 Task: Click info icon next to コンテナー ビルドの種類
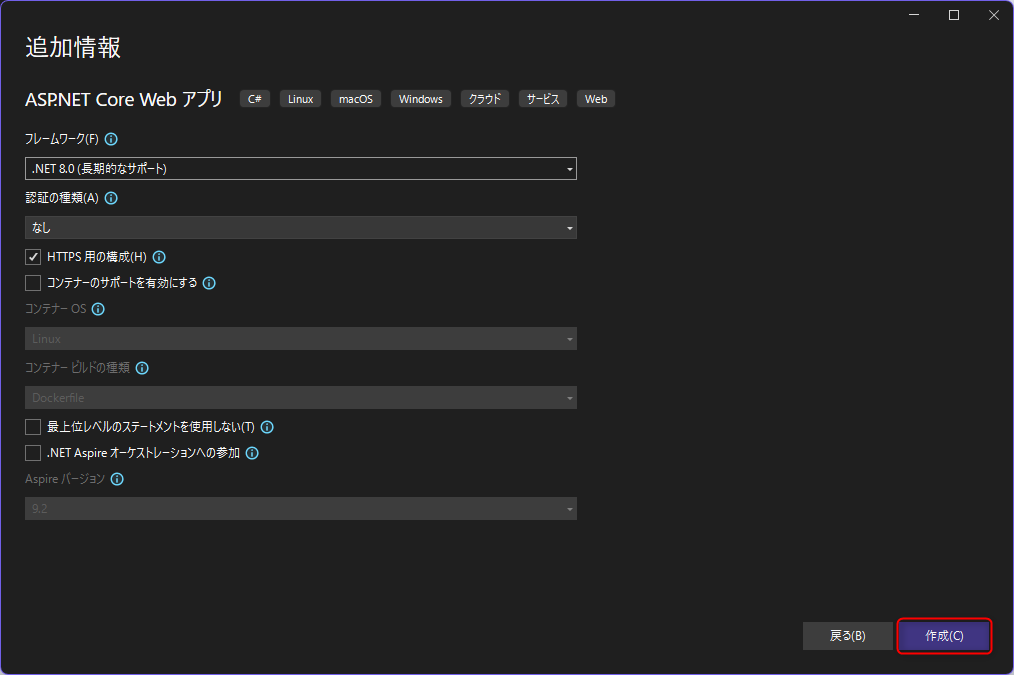tap(142, 368)
